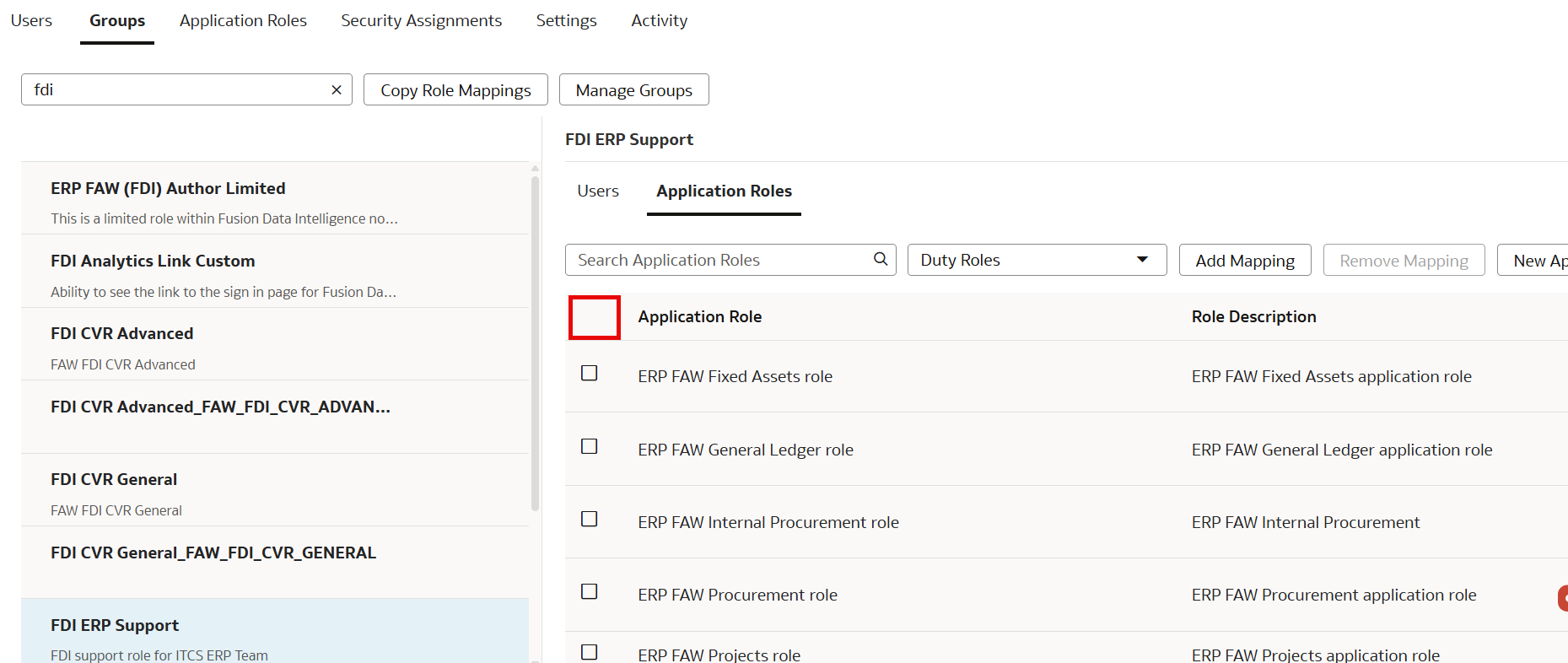Switch to the top-level Users tab

click(31, 20)
